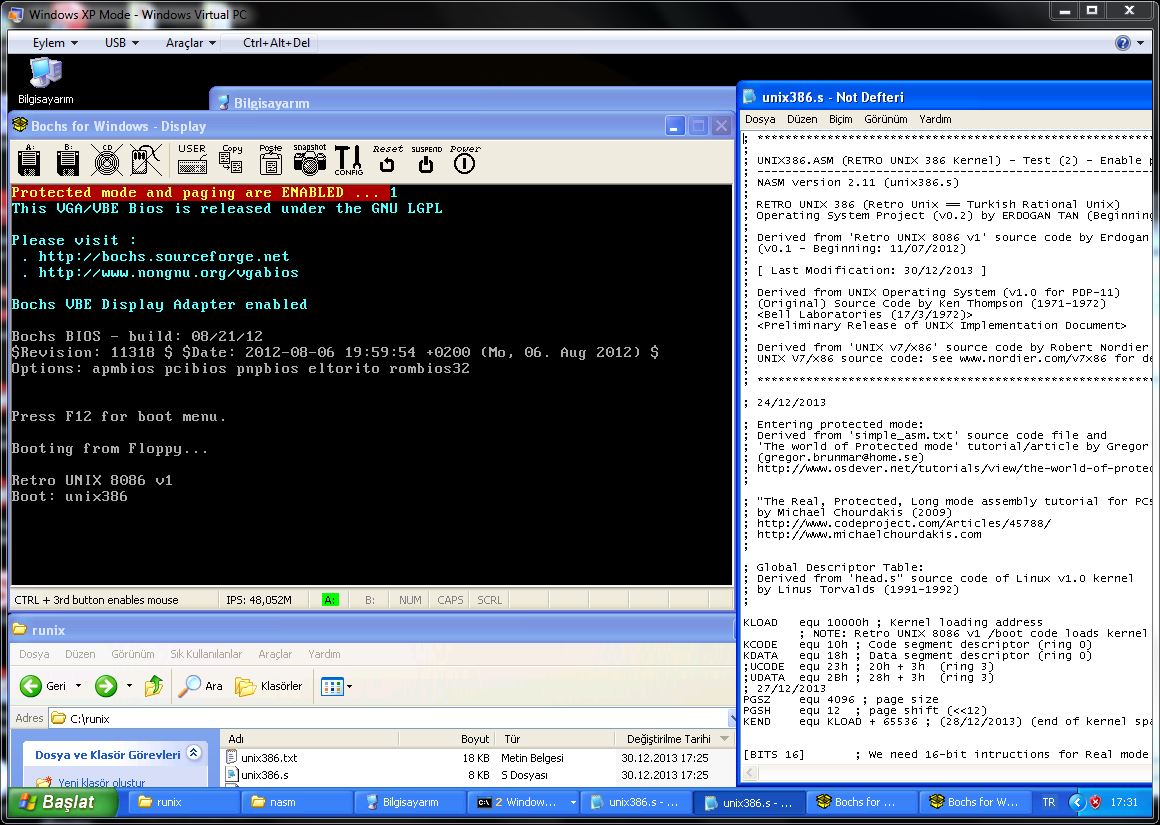Click Bochs floppy A: drive icon
This screenshot has width=1160, height=825.
[x=29, y=160]
